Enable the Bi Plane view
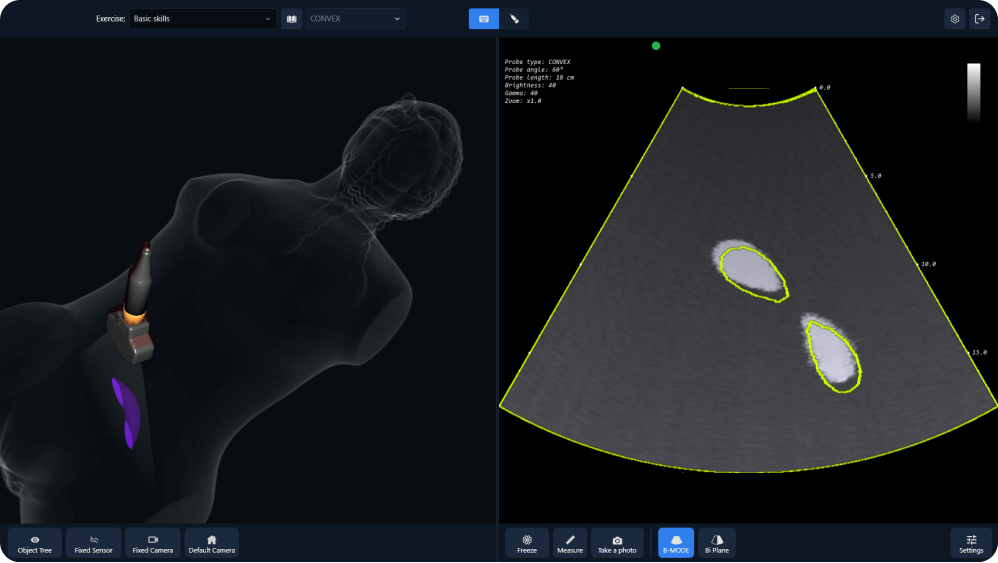Image resolution: width=998 pixels, height=563 pixels. (717, 543)
